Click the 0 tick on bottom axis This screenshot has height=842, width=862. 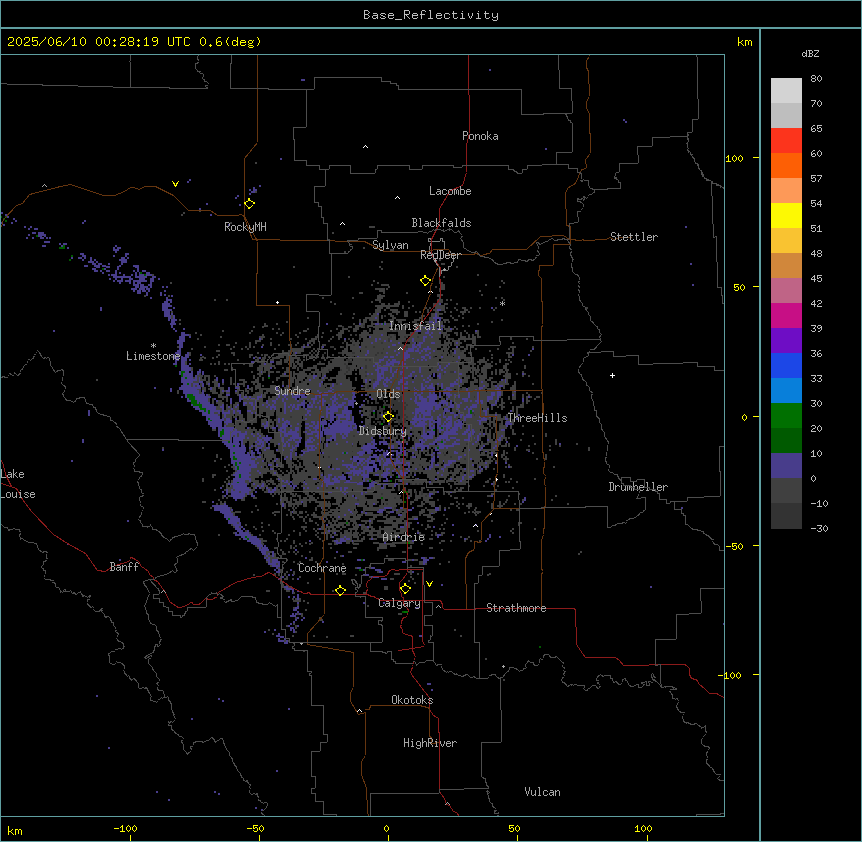(386, 829)
